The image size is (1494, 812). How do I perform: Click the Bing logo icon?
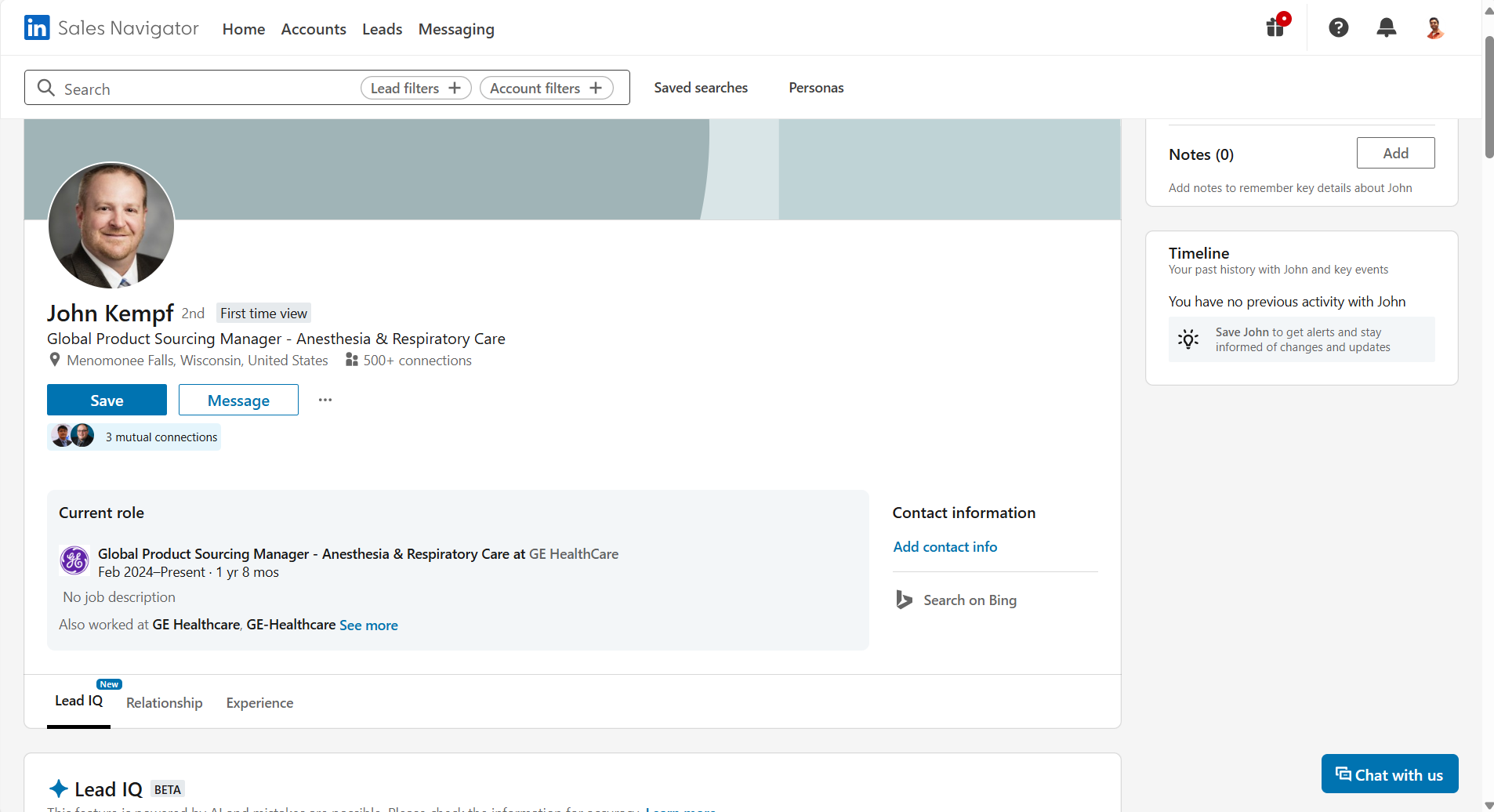click(x=904, y=600)
